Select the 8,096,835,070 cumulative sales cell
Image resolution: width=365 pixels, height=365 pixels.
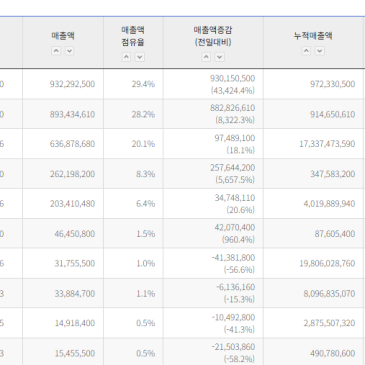pos(313,293)
